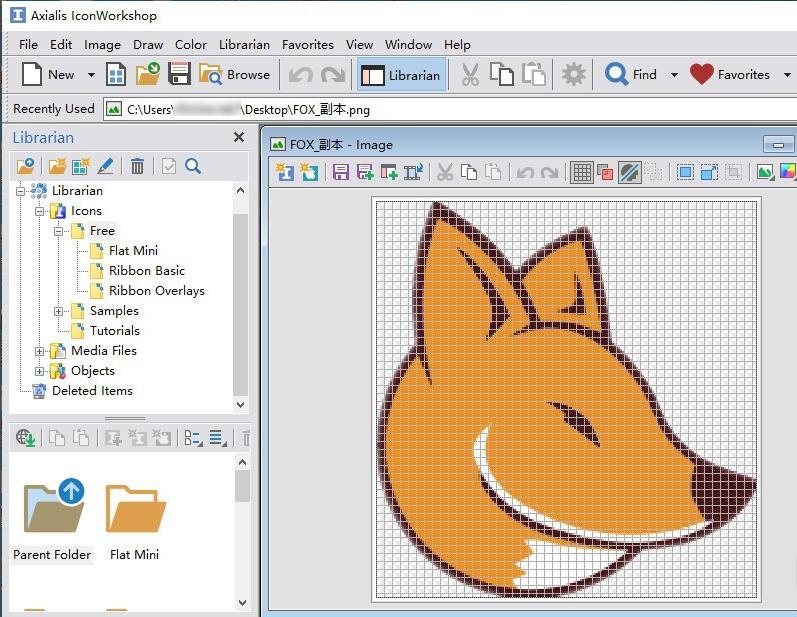797x617 pixels.
Task: Click the Save floppy disk icon in main toolbar
Action: [179, 74]
